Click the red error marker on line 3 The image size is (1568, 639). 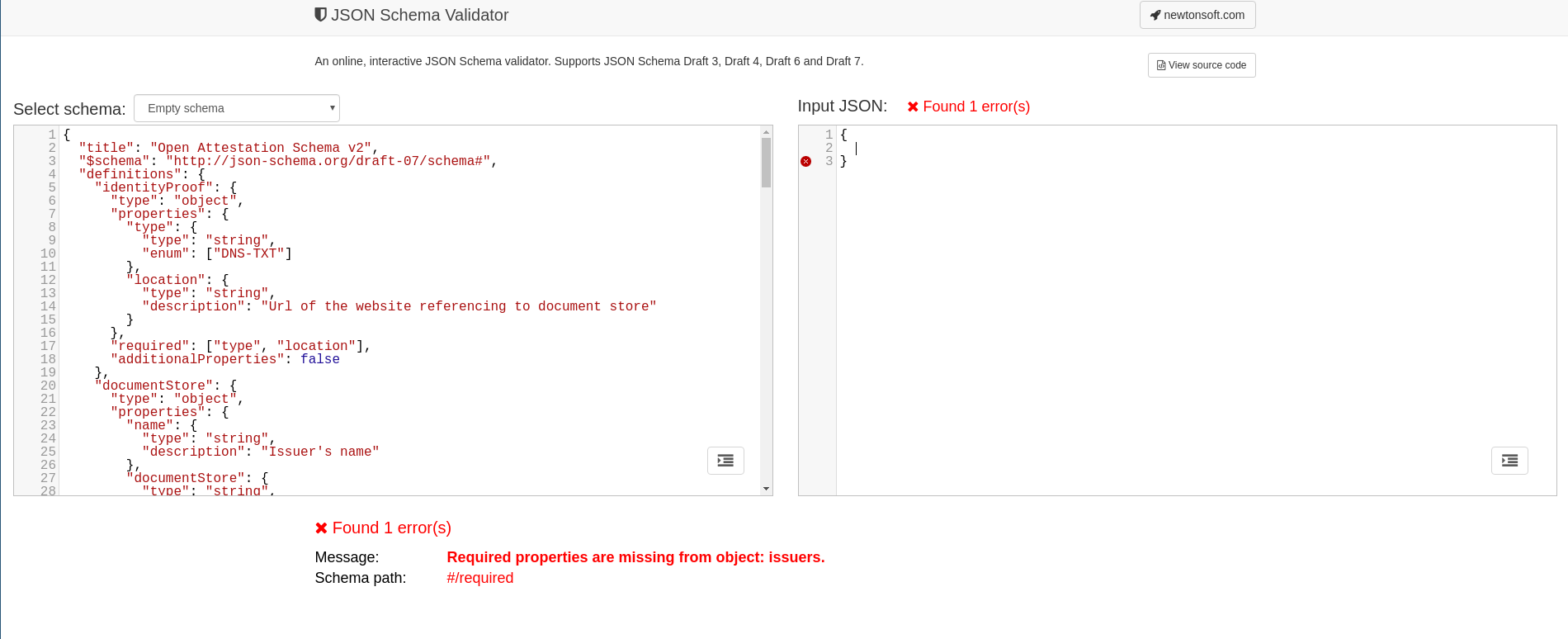click(805, 161)
